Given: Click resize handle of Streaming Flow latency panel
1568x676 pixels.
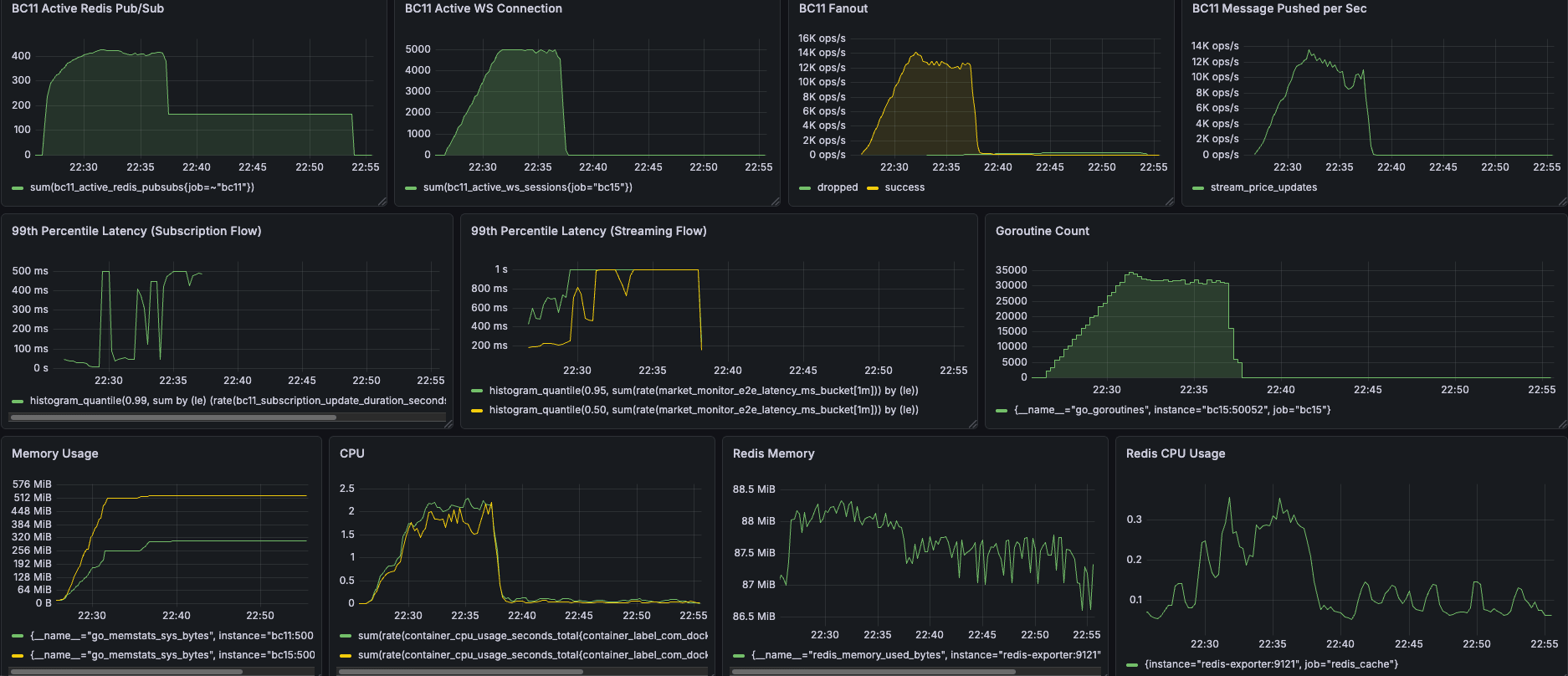Looking at the screenshot, I should (973, 424).
